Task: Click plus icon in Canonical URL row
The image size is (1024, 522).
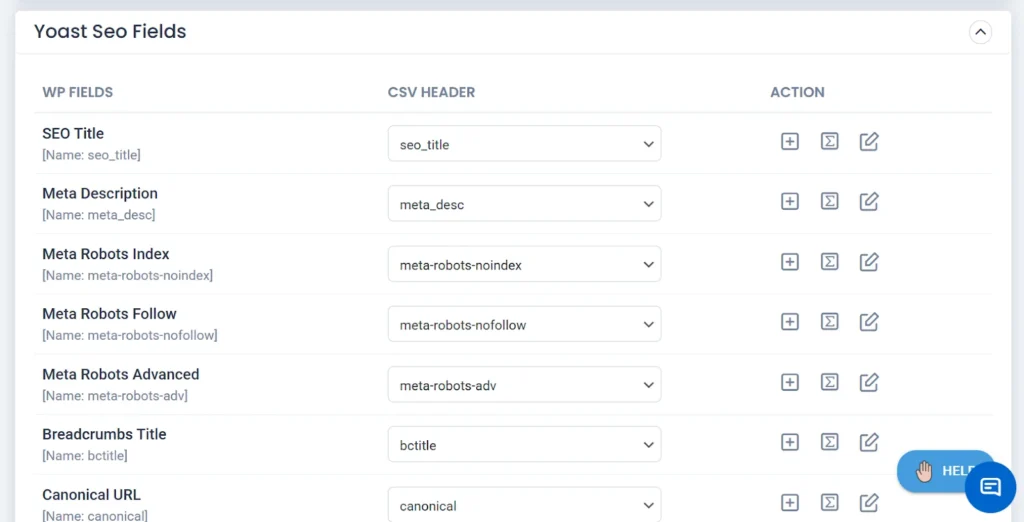Action: pos(790,502)
